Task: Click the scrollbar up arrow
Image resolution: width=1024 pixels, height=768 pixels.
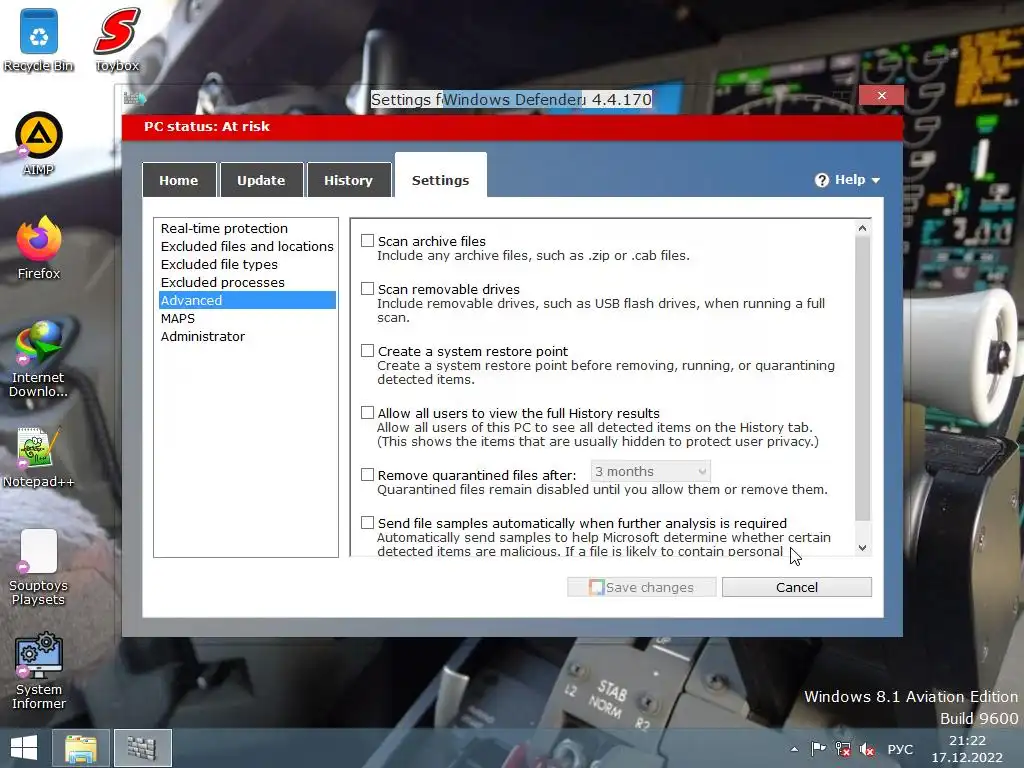Action: (x=862, y=228)
